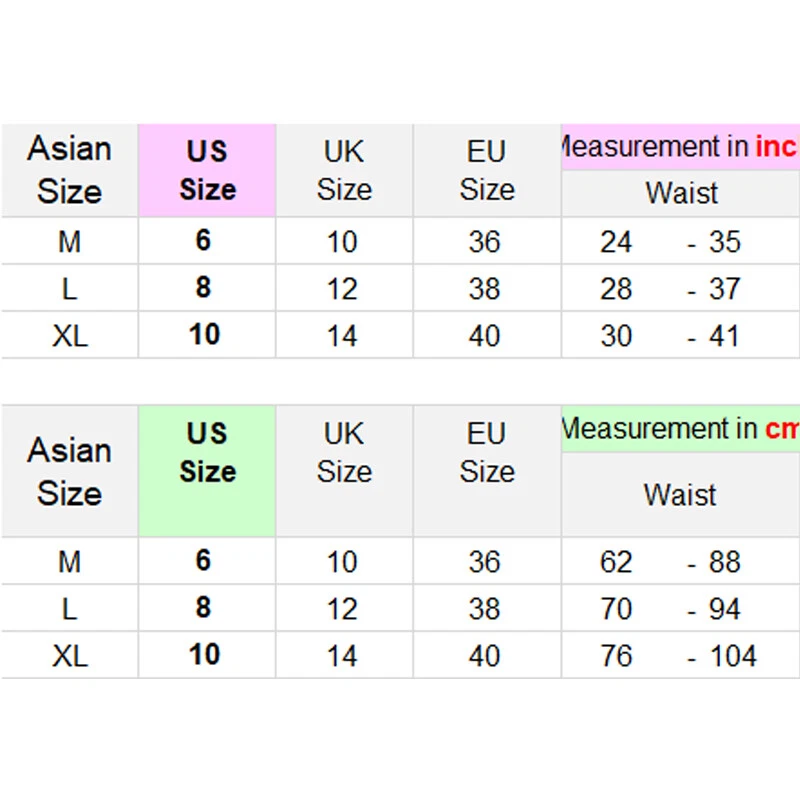The height and width of the screenshot is (800, 800).
Task: Select EU size 40 in the cm table
Action: pyautogui.click(x=485, y=656)
